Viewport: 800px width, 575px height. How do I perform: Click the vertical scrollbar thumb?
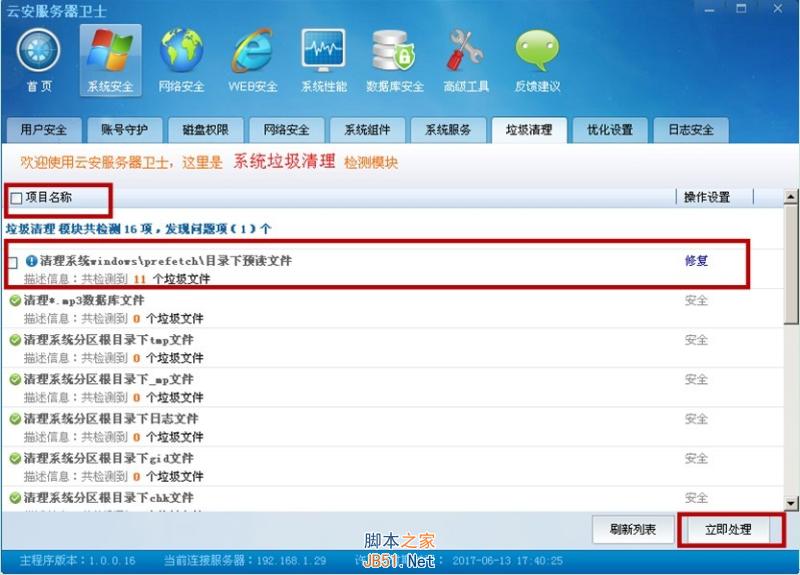[791, 264]
